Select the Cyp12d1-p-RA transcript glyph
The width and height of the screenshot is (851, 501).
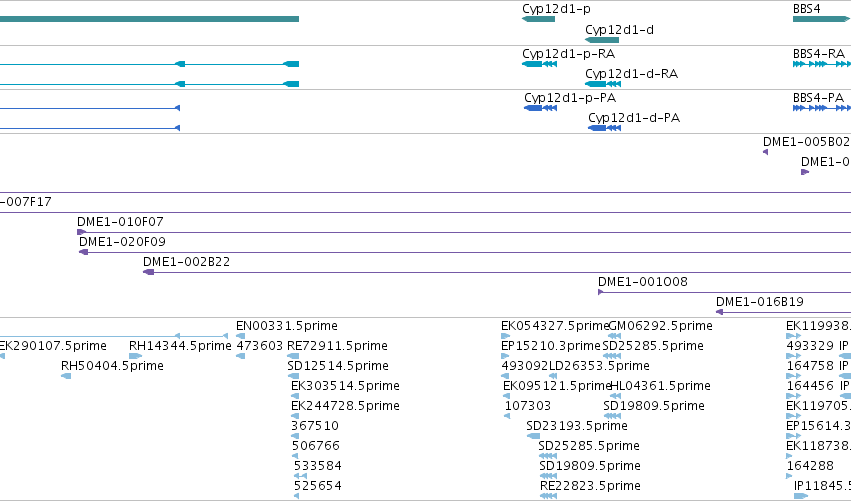point(539,64)
